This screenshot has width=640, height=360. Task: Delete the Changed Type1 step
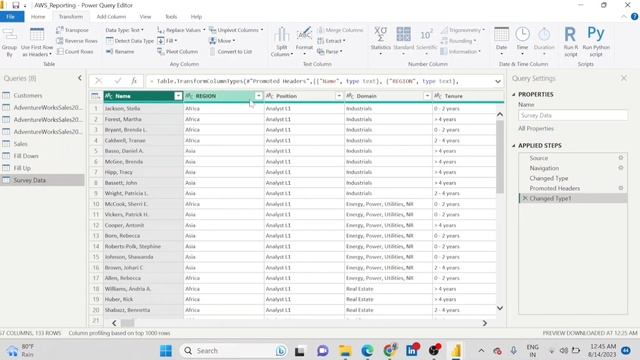pos(525,198)
